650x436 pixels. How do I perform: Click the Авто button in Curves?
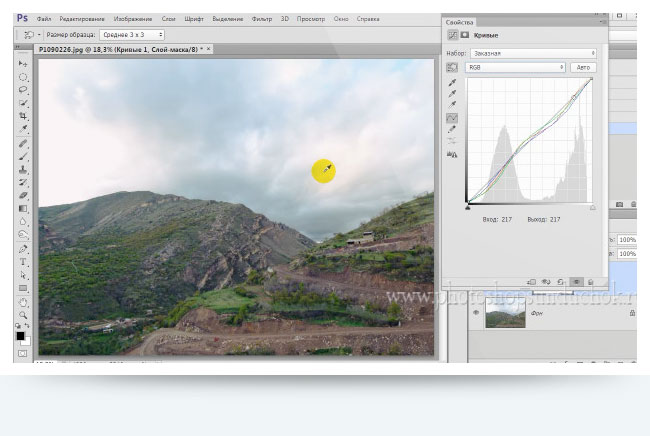tap(583, 67)
